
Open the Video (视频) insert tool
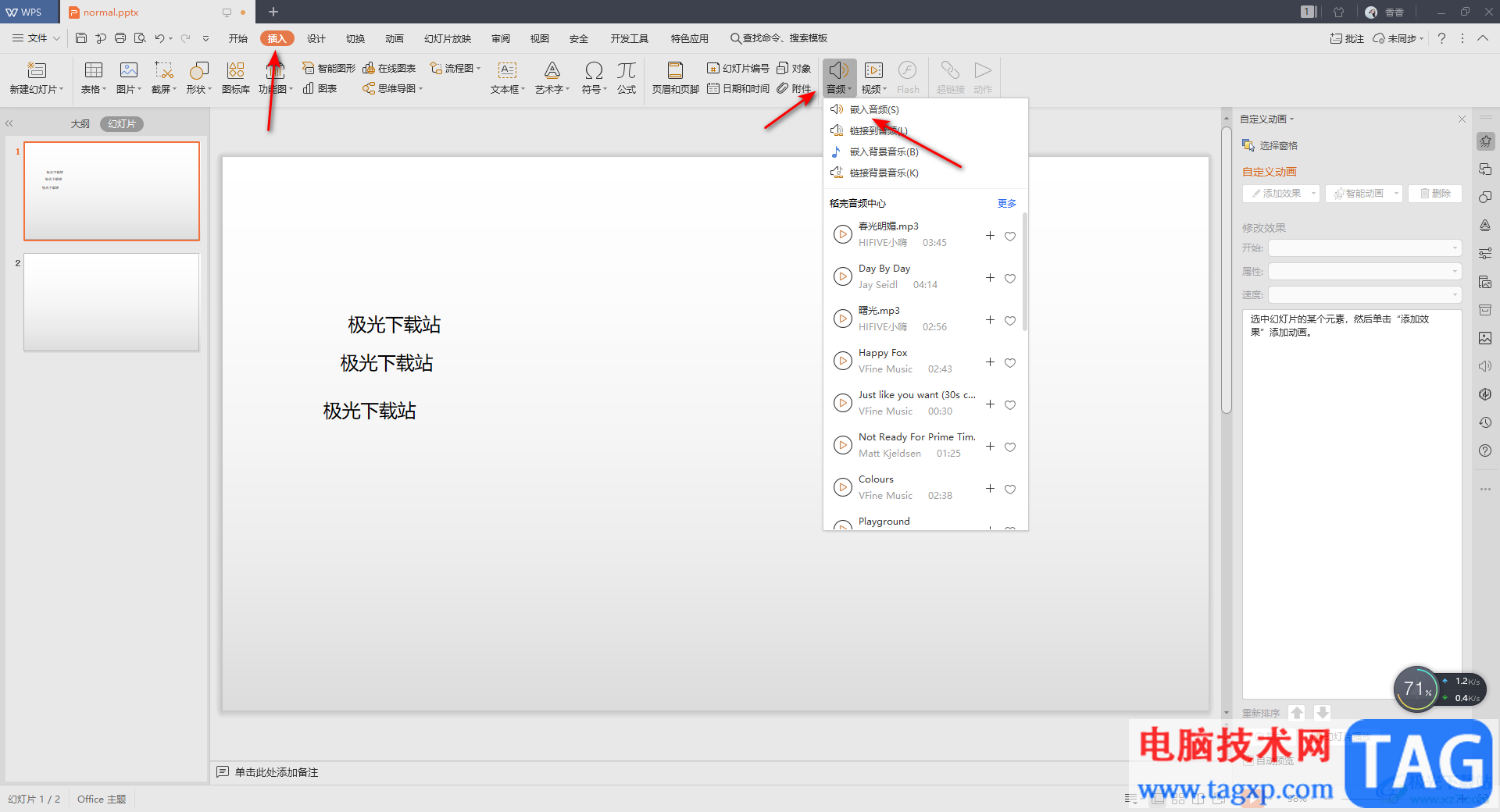[874, 77]
